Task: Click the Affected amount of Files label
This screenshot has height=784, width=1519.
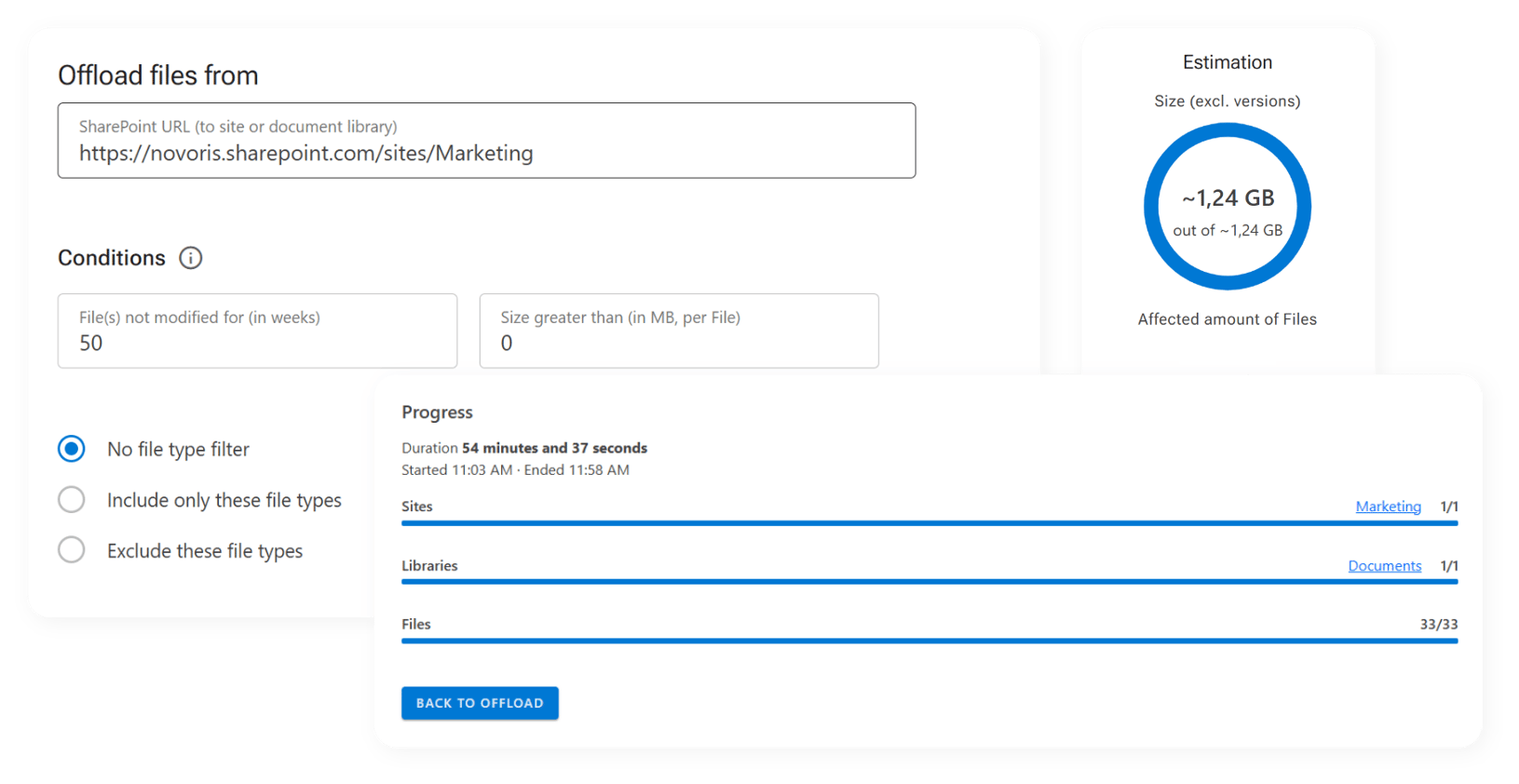Action: 1227,319
